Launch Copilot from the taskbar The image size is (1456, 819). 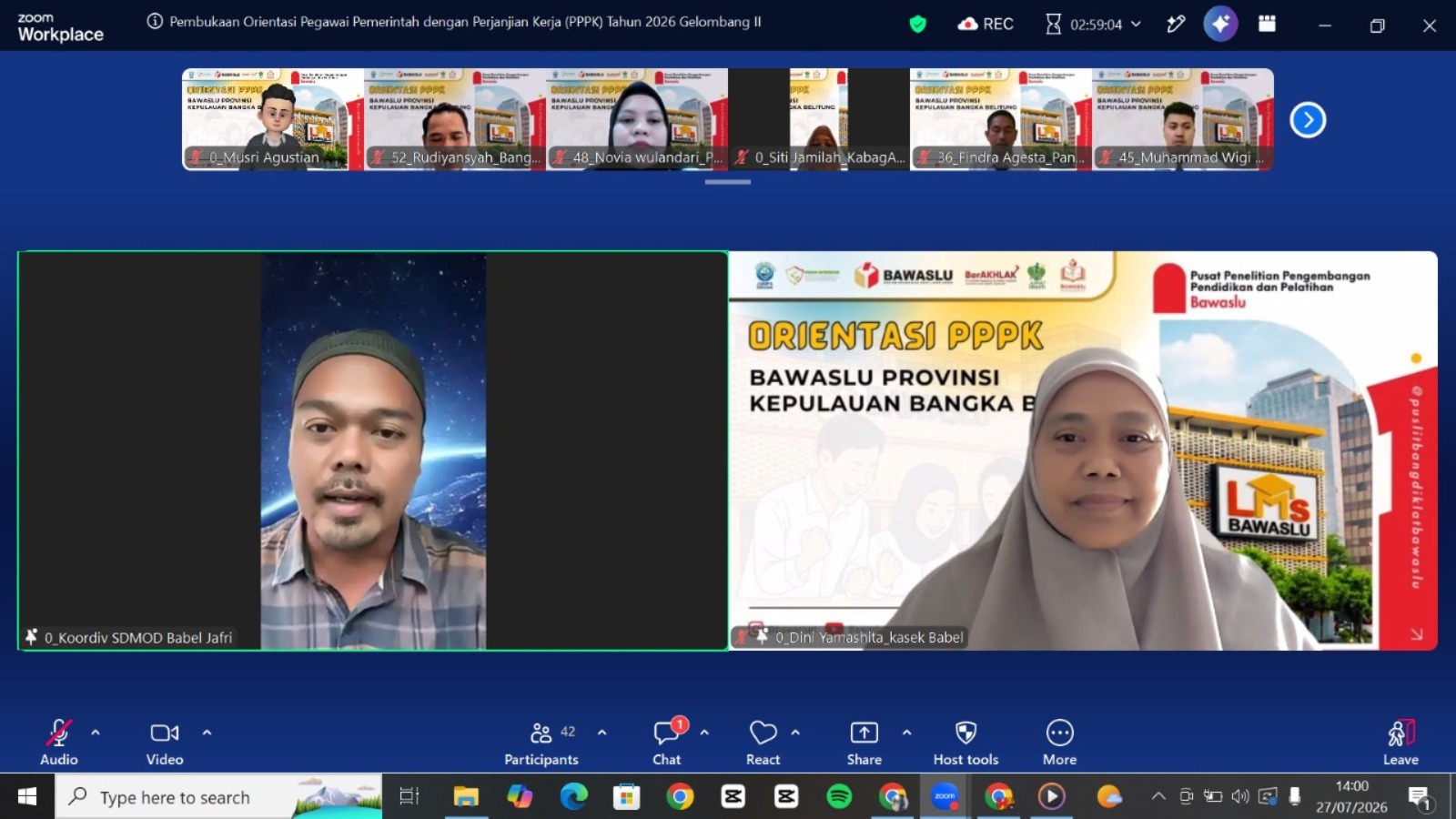(x=520, y=797)
